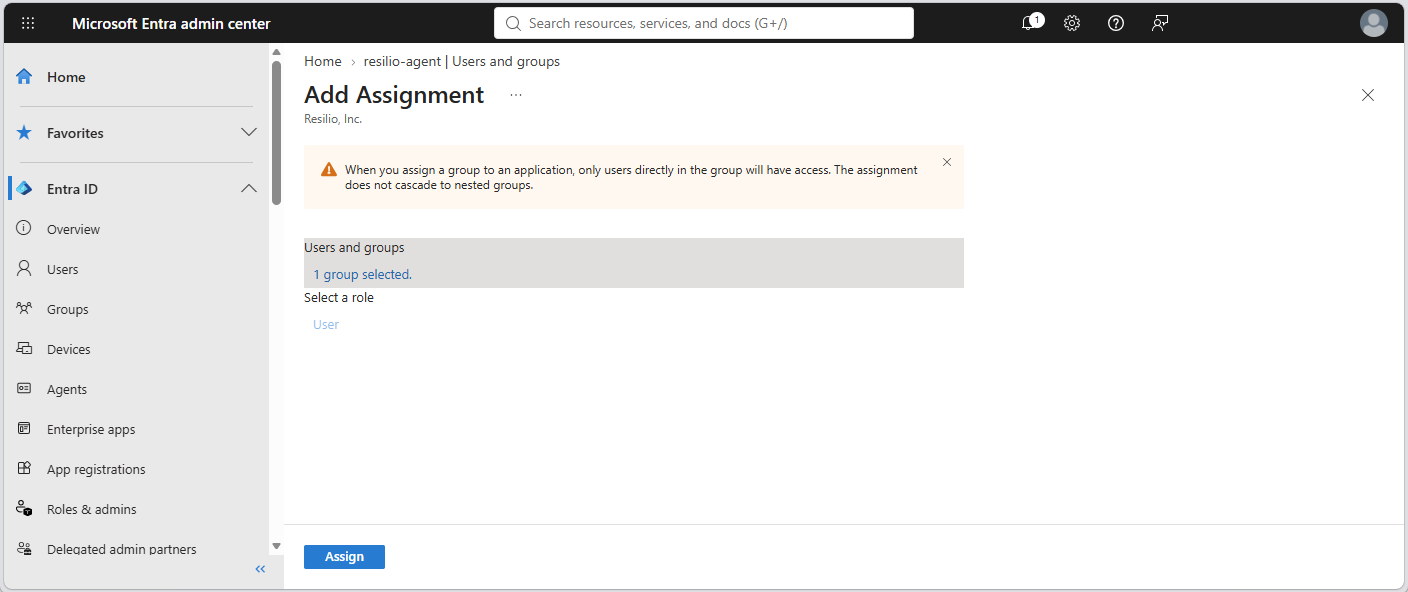Go to the Home breadcrumb link
Viewport: 1408px width, 592px height.
[x=323, y=61]
